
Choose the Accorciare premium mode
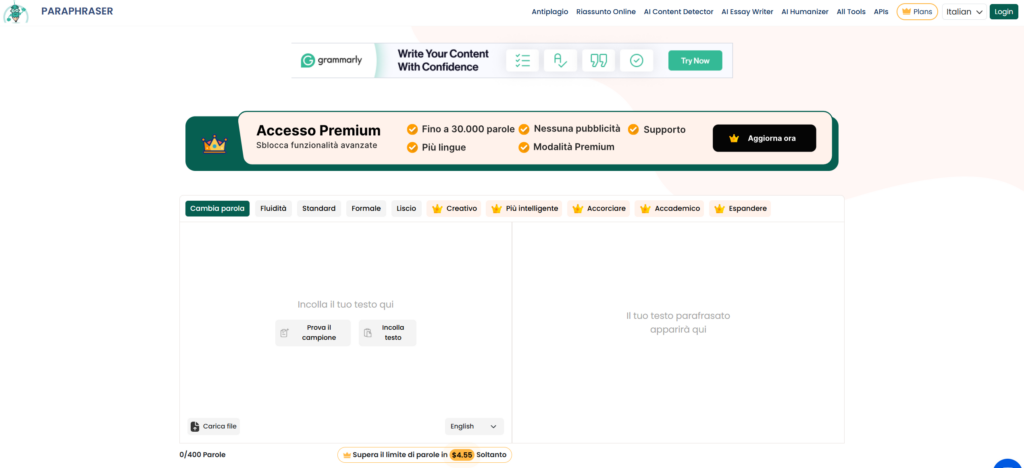[599, 209]
